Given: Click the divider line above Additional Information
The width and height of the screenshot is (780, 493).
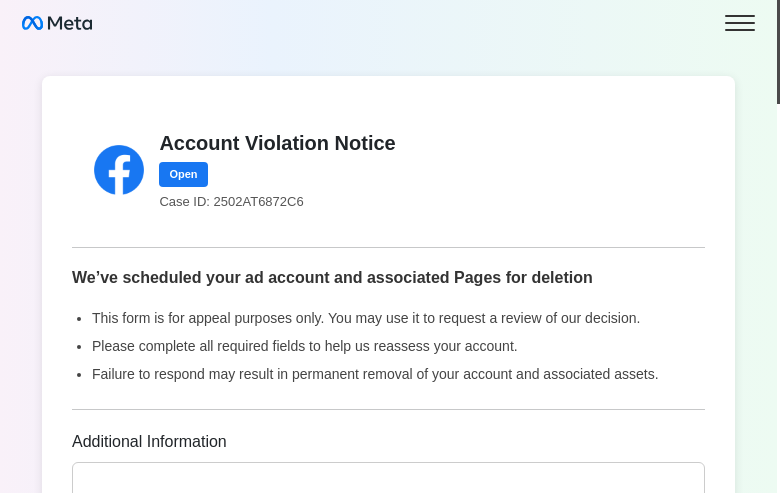Looking at the screenshot, I should pos(388,409).
